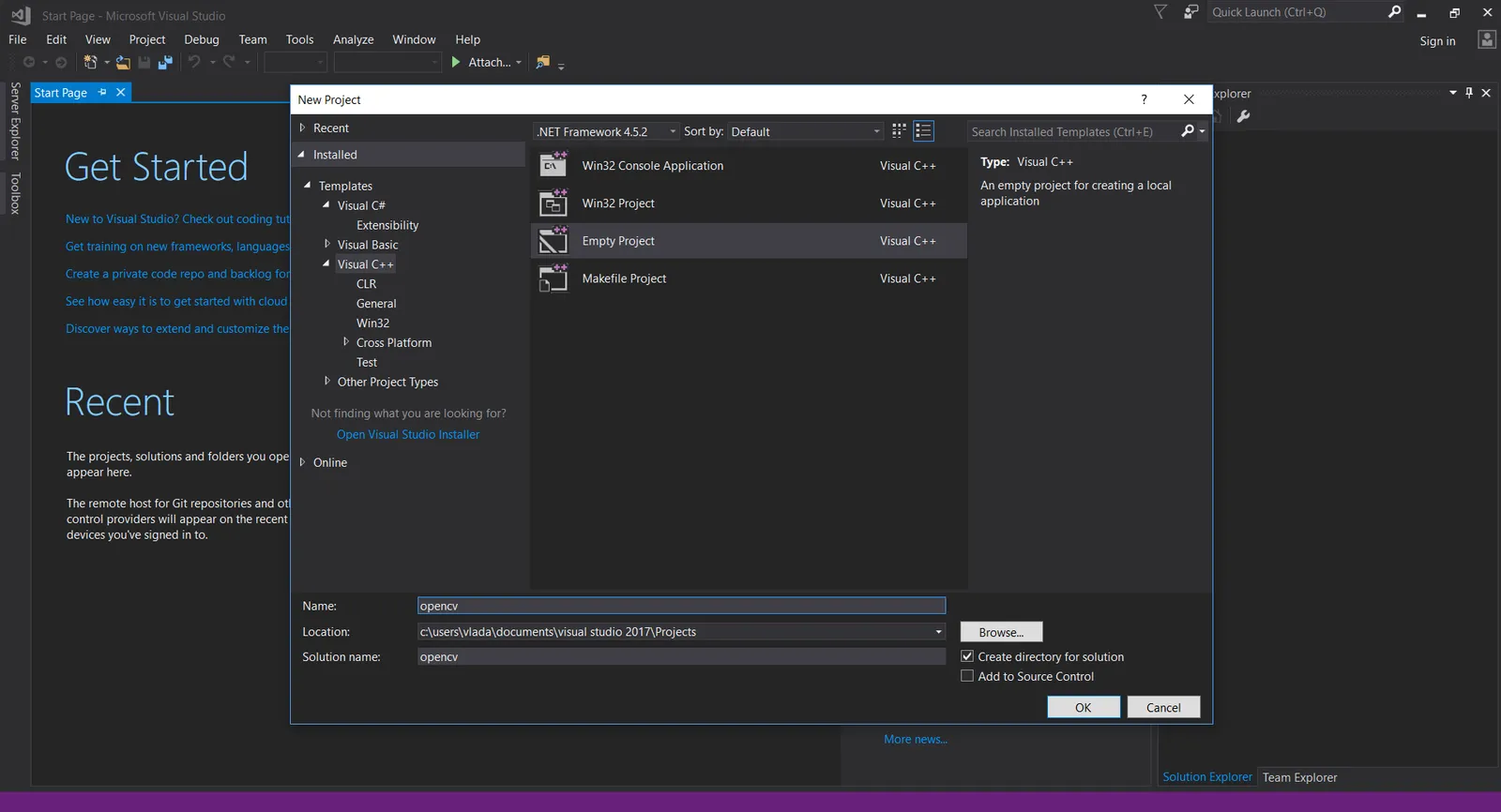Open the Toolbox side tab
The image size is (1501, 812).
(15, 193)
